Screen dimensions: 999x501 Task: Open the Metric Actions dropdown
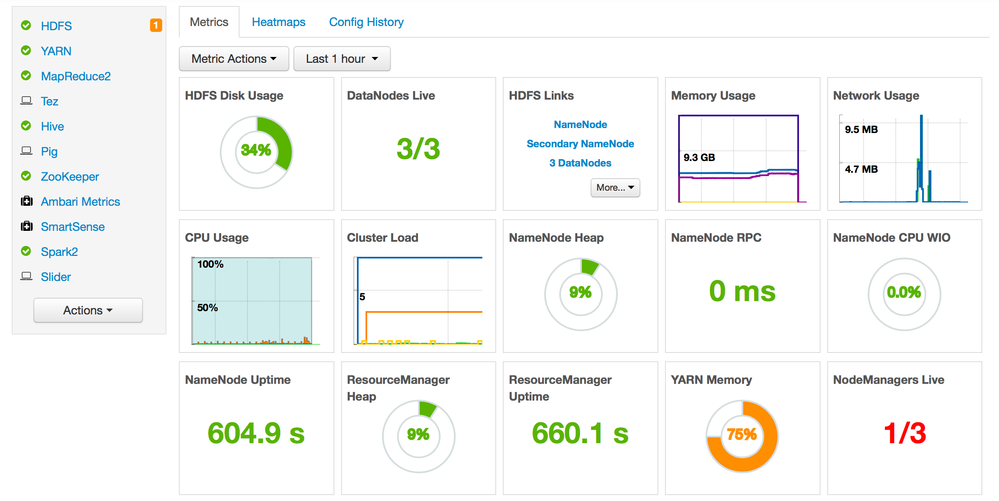pos(234,59)
